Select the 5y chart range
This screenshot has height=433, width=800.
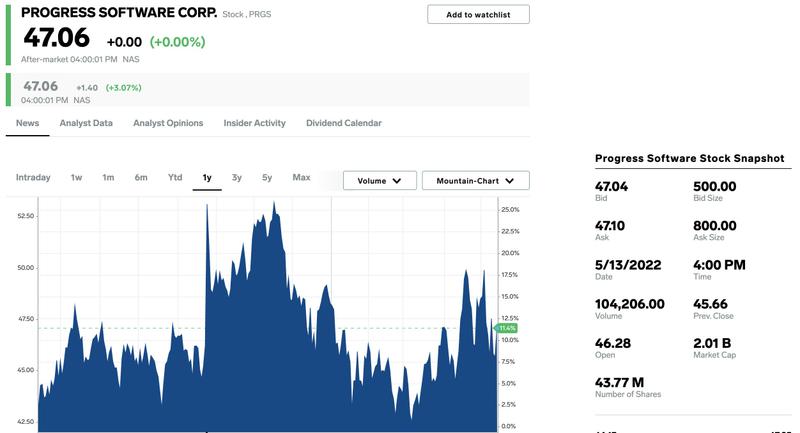(267, 177)
